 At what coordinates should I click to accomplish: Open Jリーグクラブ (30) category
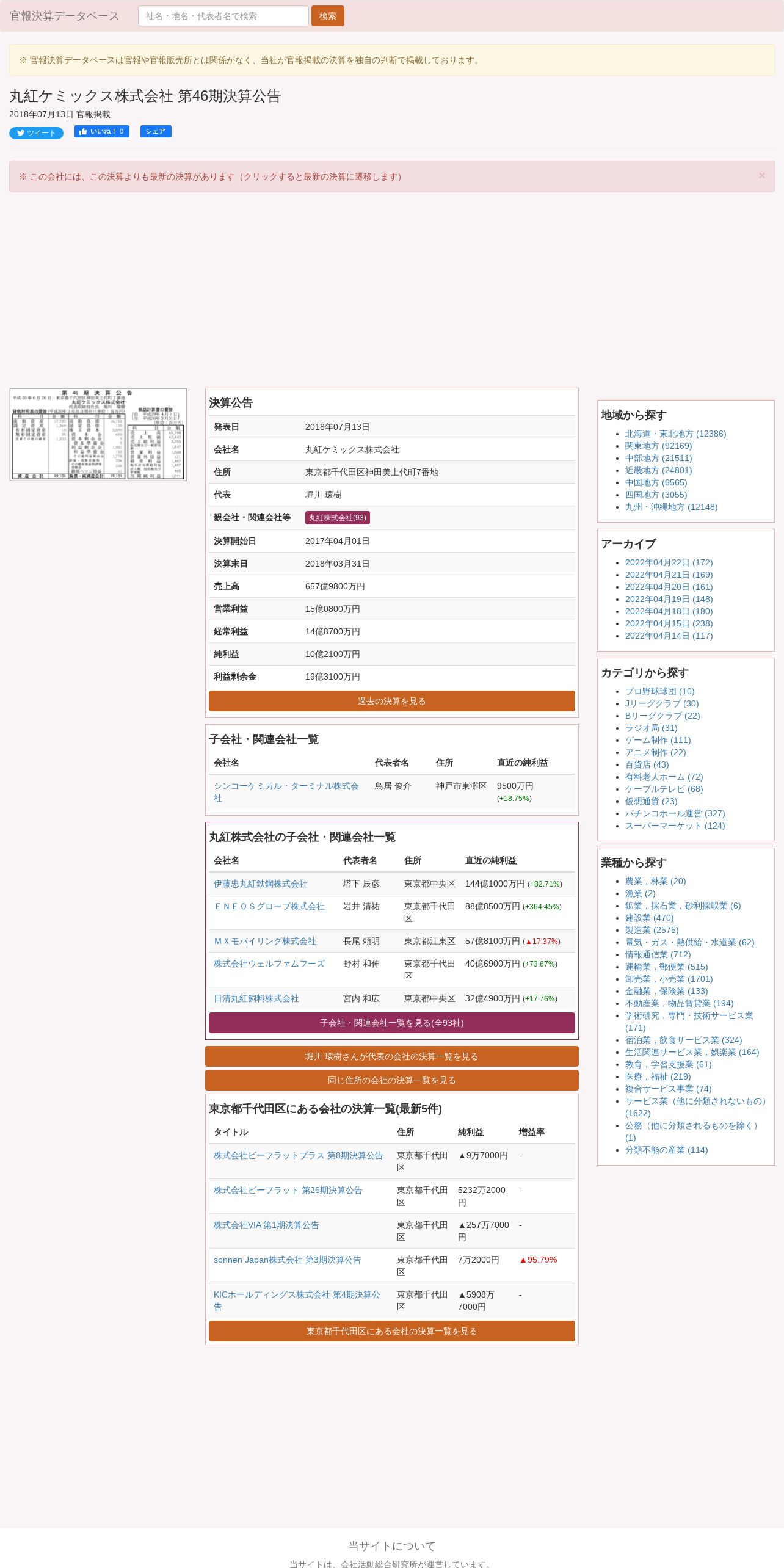pyautogui.click(x=662, y=703)
